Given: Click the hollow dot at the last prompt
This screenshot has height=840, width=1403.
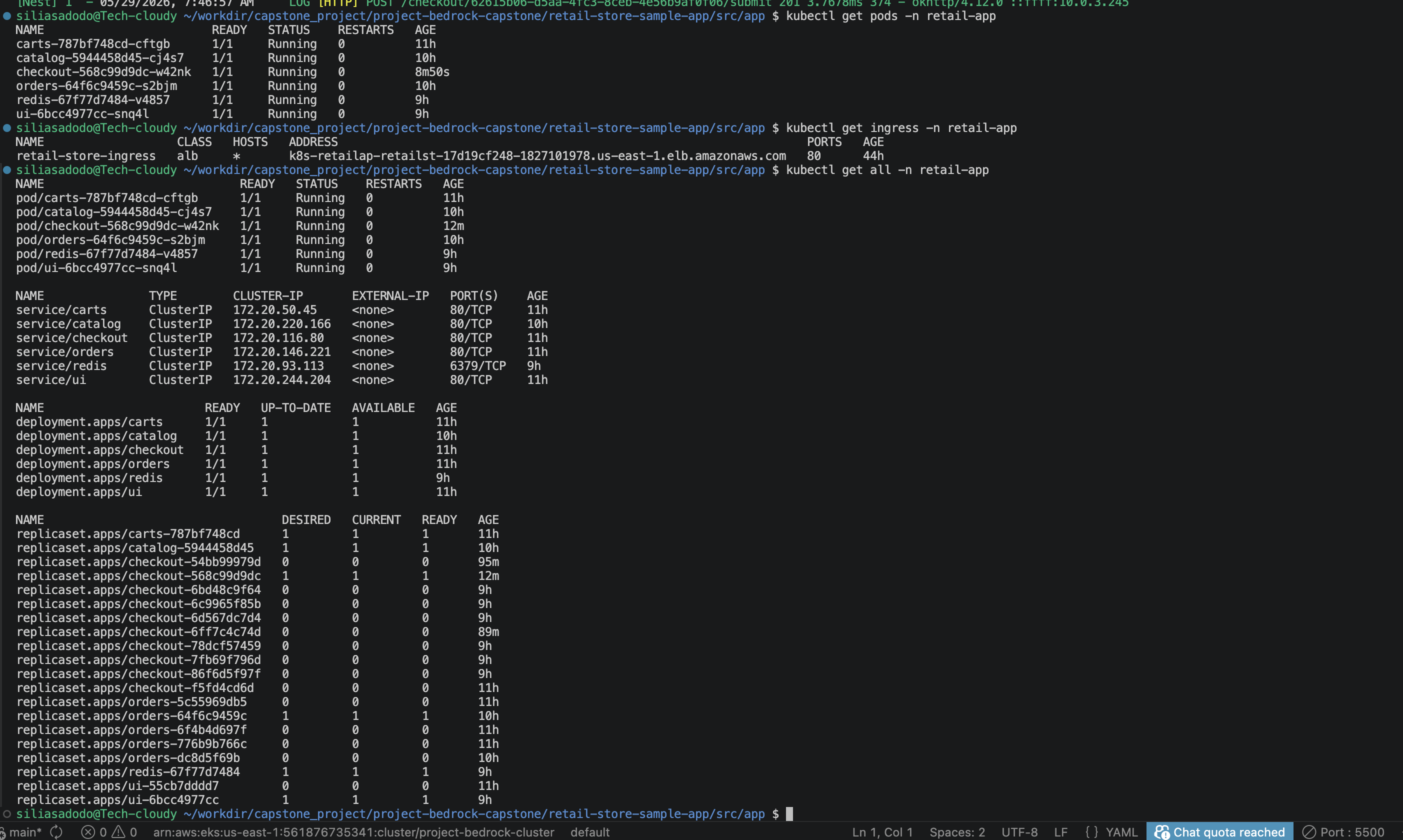Looking at the screenshot, I should (x=7, y=814).
